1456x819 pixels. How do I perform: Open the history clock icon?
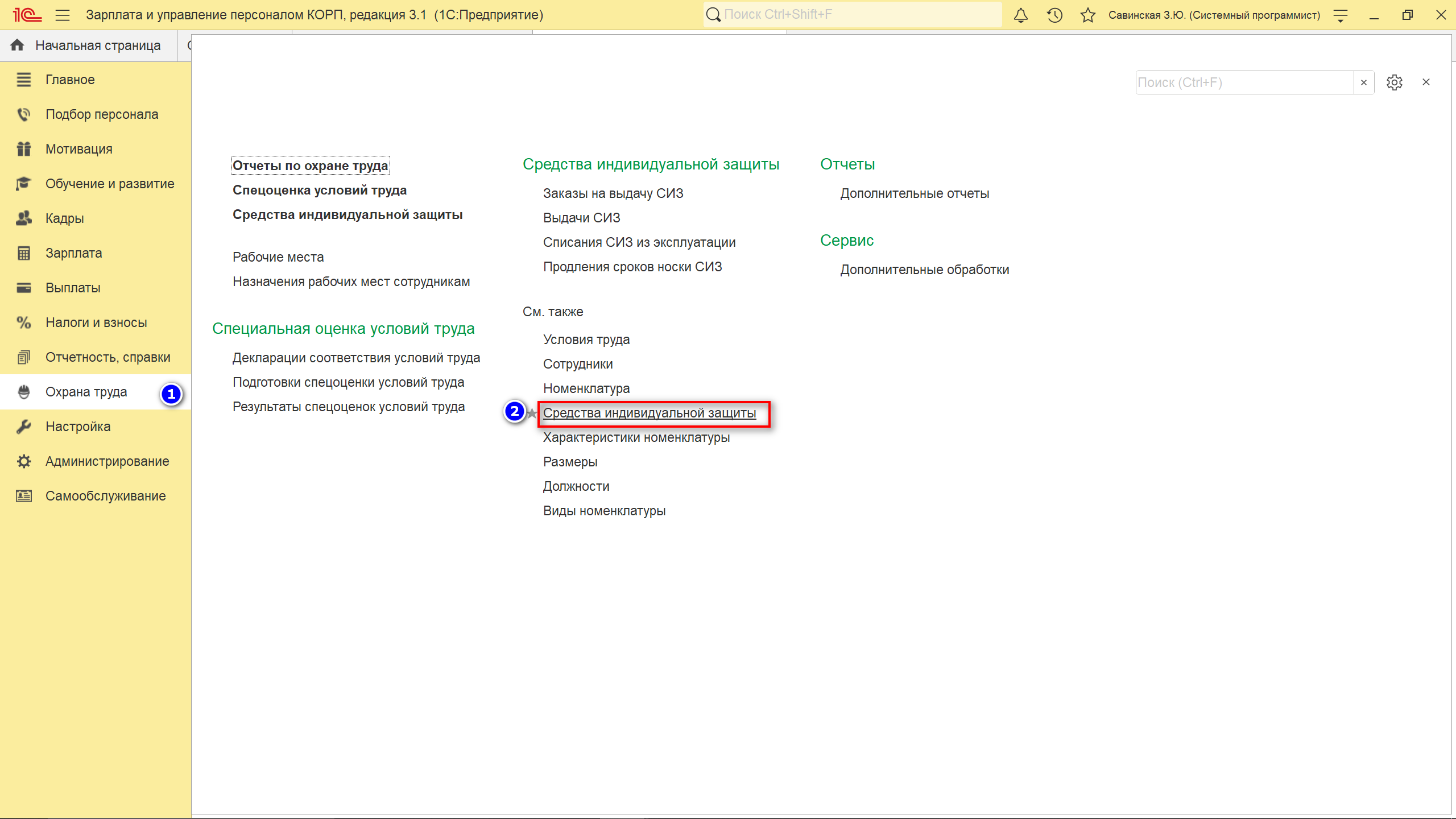point(1054,15)
